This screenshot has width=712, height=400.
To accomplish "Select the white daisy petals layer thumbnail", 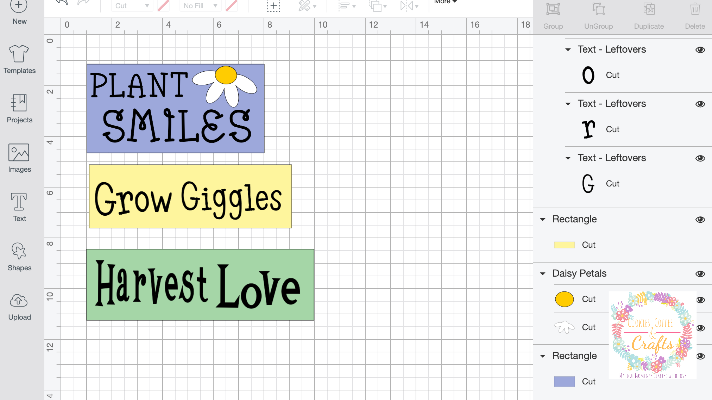I will pos(564,327).
